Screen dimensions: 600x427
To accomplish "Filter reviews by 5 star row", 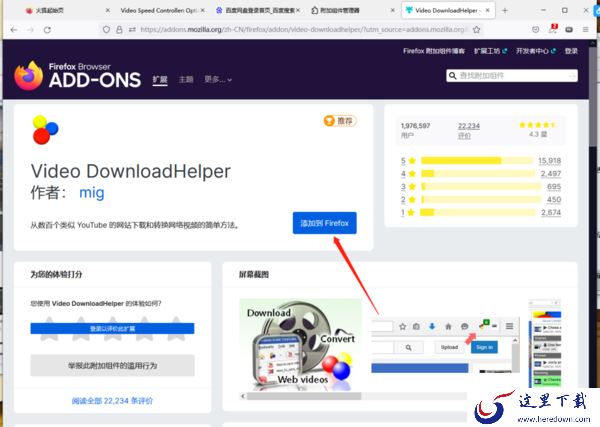I will [481, 161].
